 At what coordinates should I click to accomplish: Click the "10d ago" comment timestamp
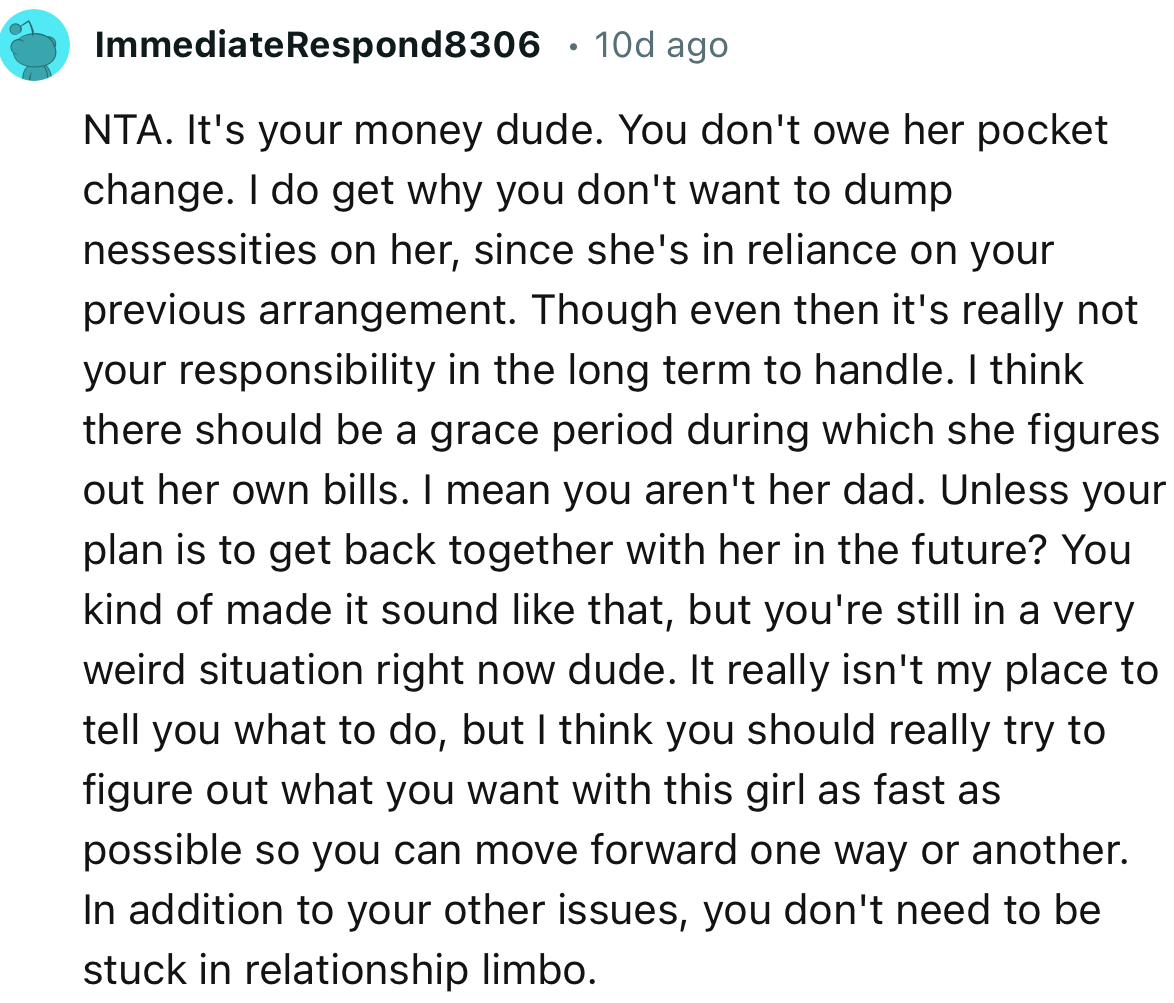661,45
